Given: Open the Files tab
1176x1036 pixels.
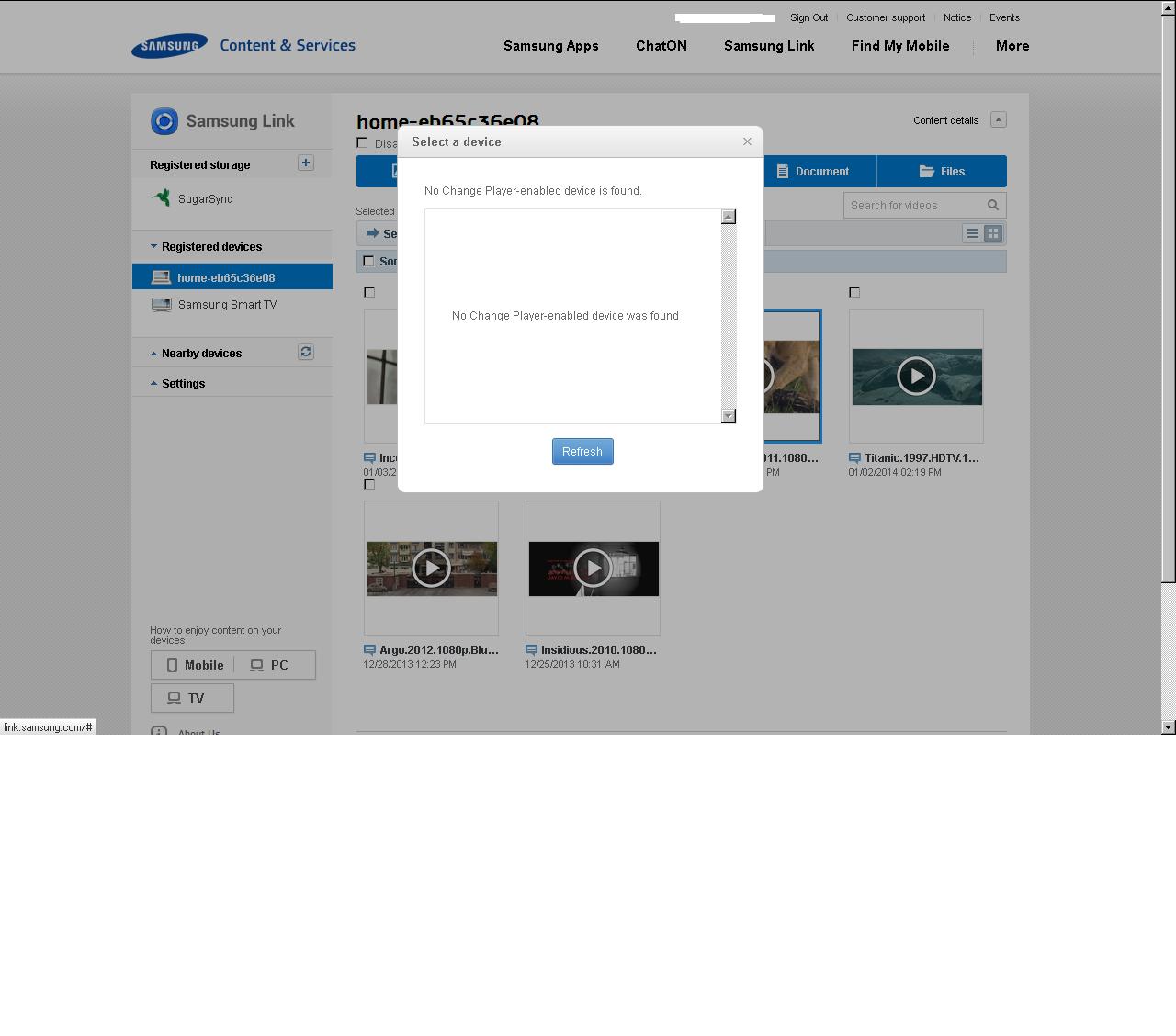Looking at the screenshot, I should 942,172.
